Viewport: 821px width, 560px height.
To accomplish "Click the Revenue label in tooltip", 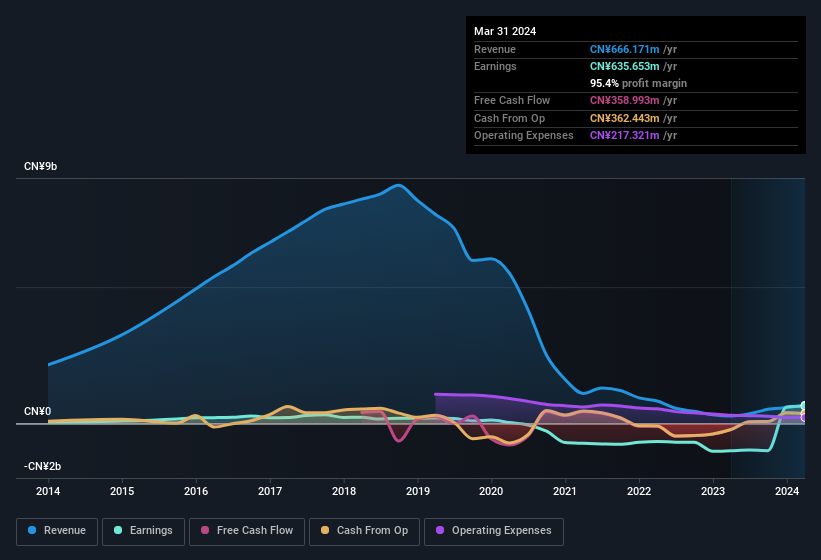I will (x=495, y=49).
